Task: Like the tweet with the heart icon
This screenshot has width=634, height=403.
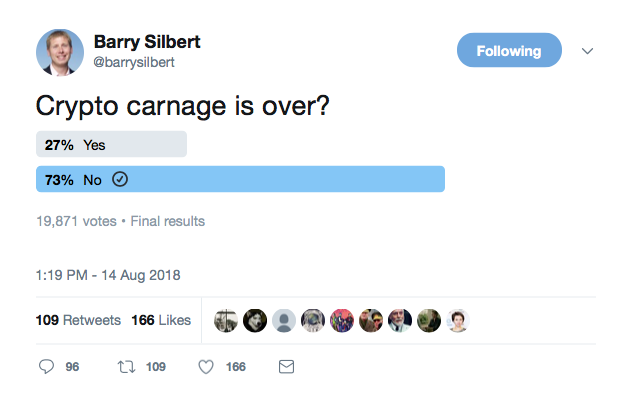Action: coord(206,367)
